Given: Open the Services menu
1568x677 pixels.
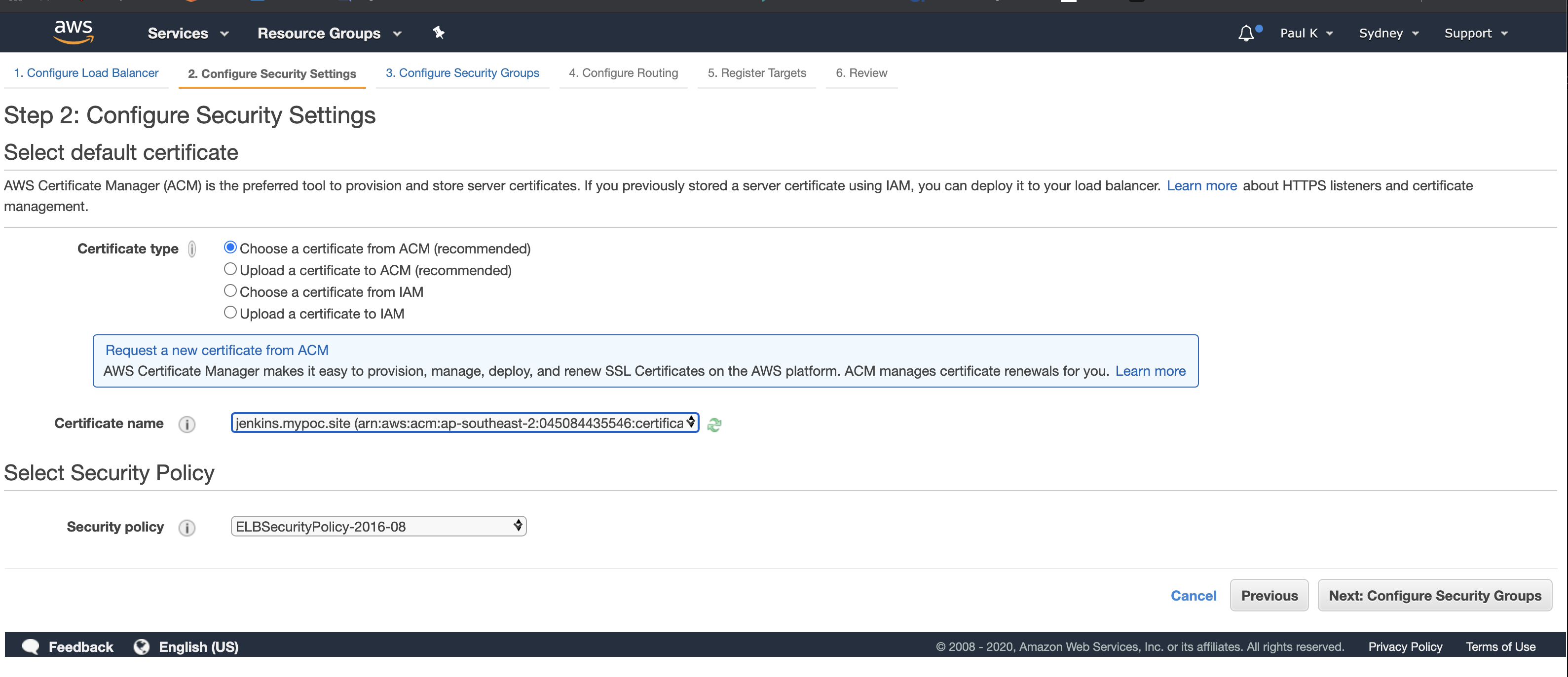Looking at the screenshot, I should (188, 34).
